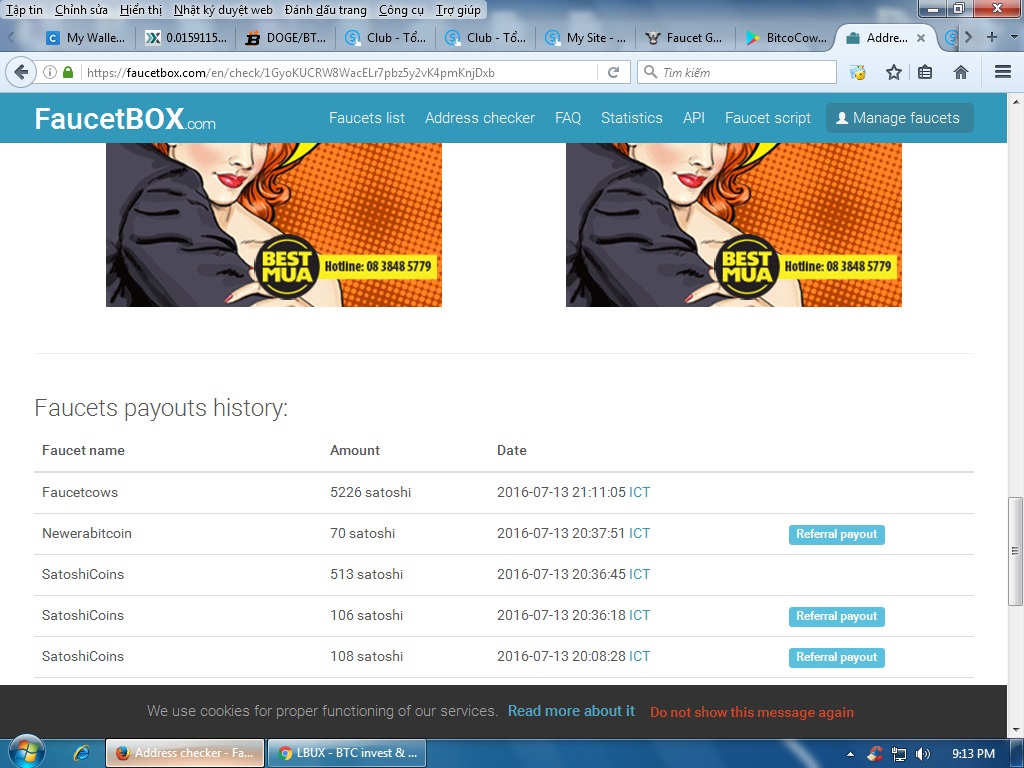The image size is (1024, 768).
Task: Click the search magnifier icon
Action: pos(650,72)
